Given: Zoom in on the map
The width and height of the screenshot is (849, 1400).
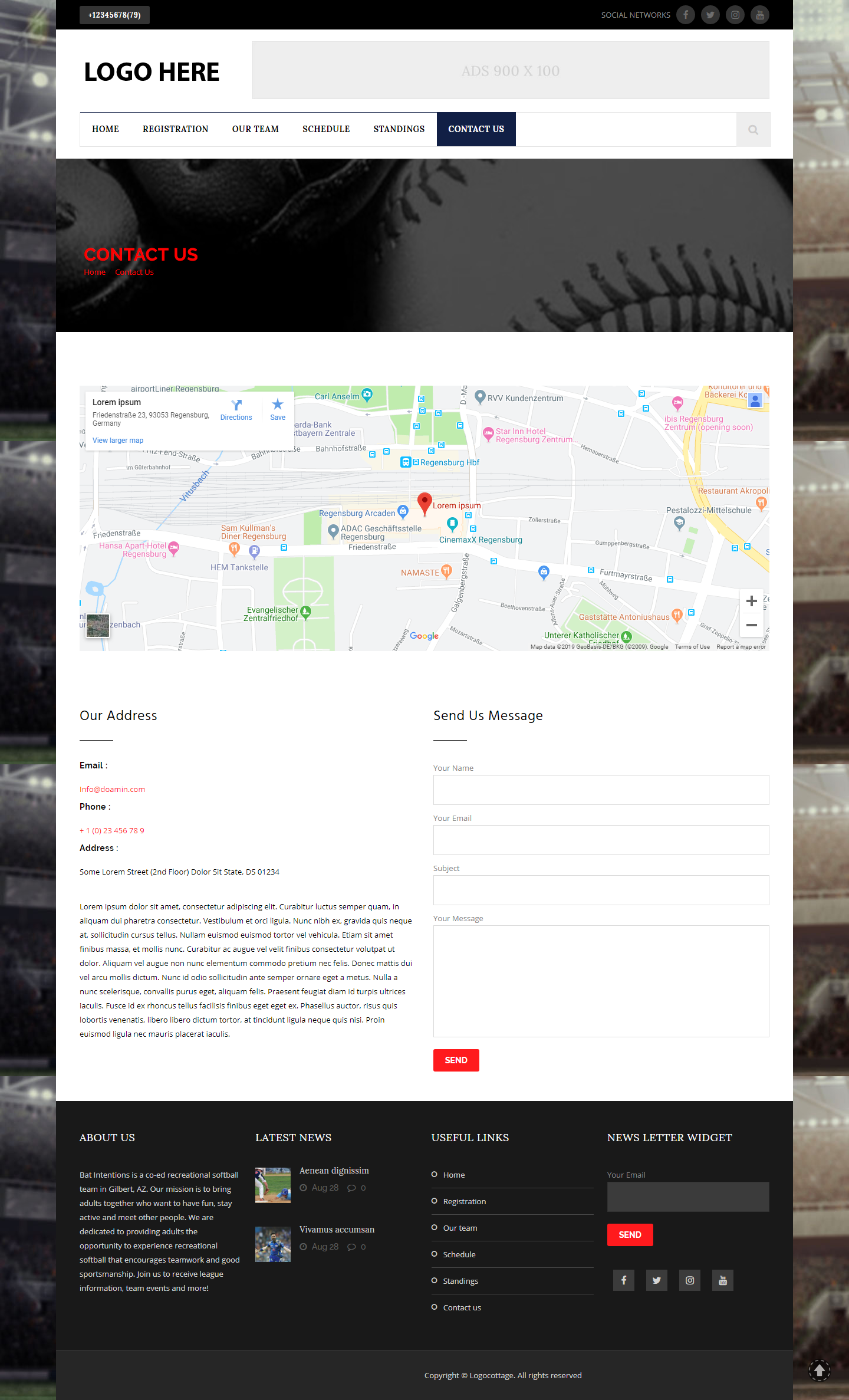Looking at the screenshot, I should click(751, 601).
